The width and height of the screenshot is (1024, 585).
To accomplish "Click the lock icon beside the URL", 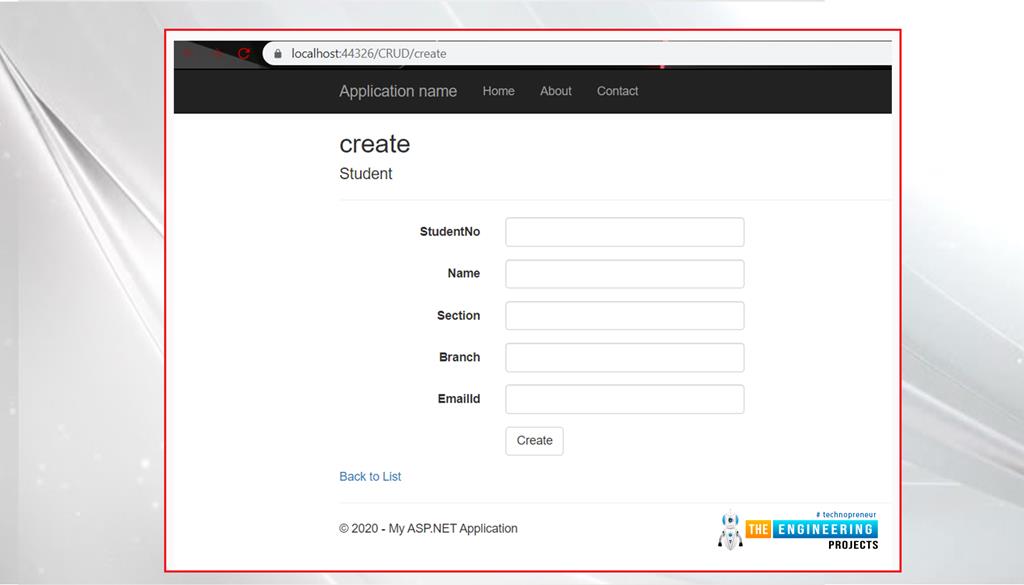I will click(276, 54).
